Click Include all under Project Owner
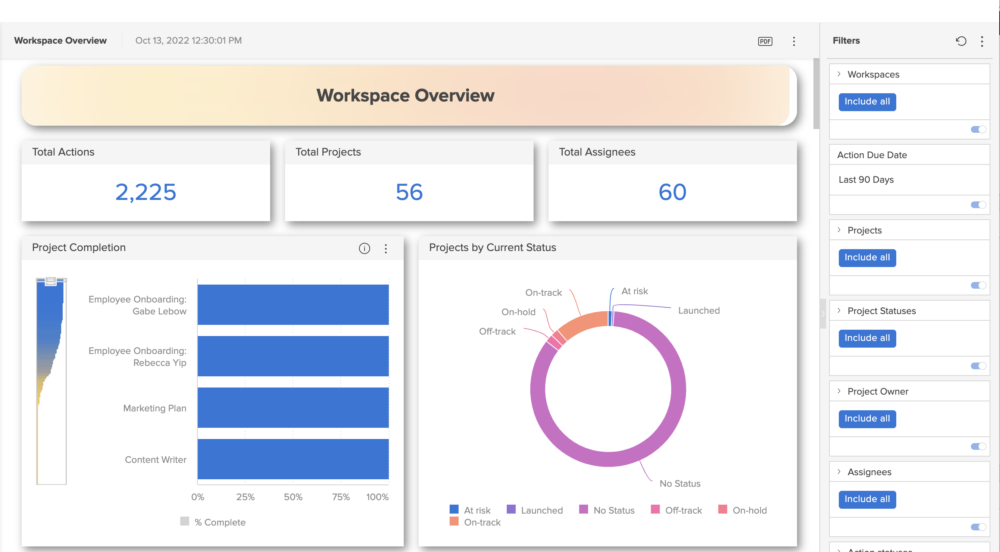This screenshot has height=552, width=1000. [866, 419]
